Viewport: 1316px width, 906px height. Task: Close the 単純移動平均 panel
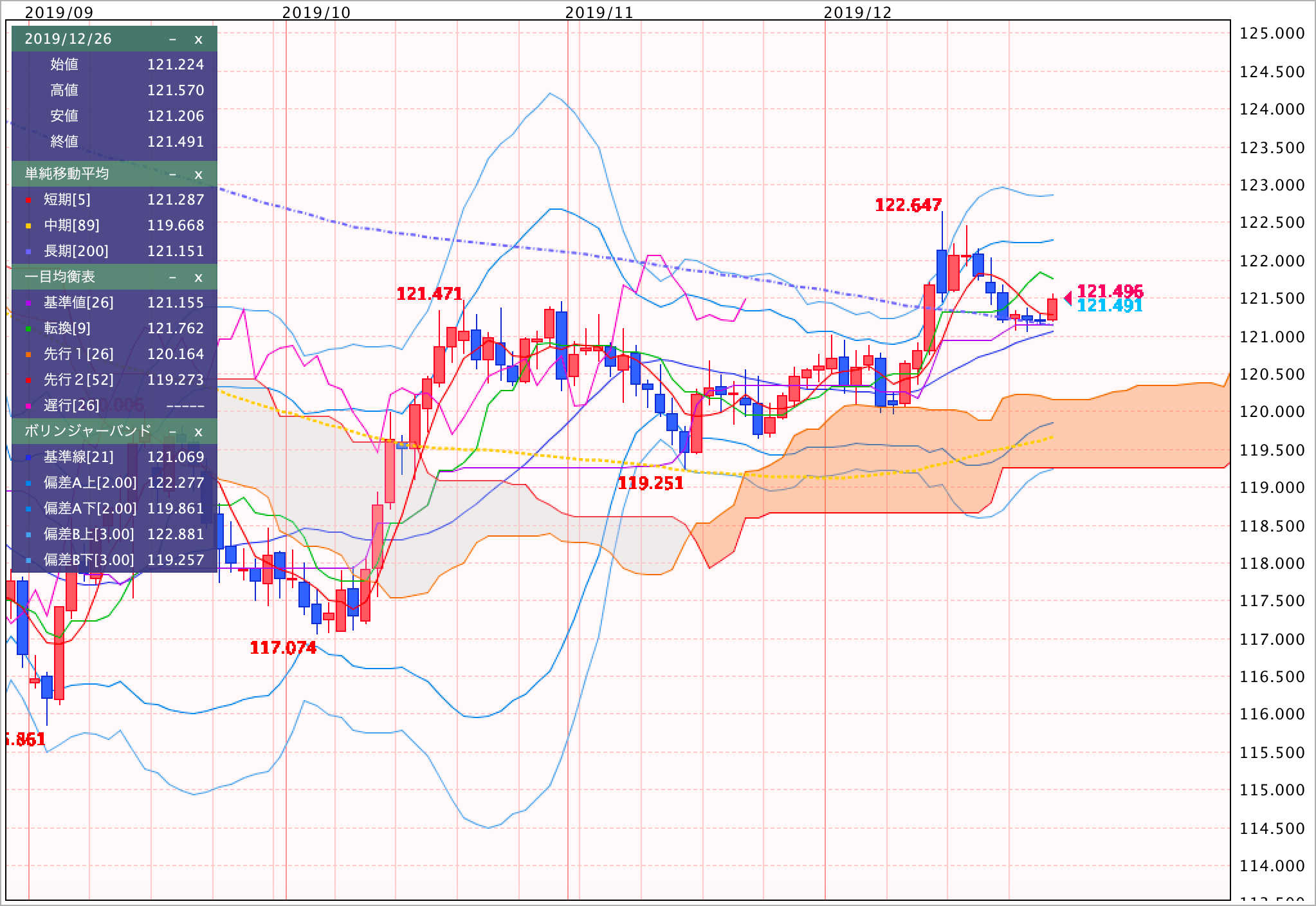(198, 174)
